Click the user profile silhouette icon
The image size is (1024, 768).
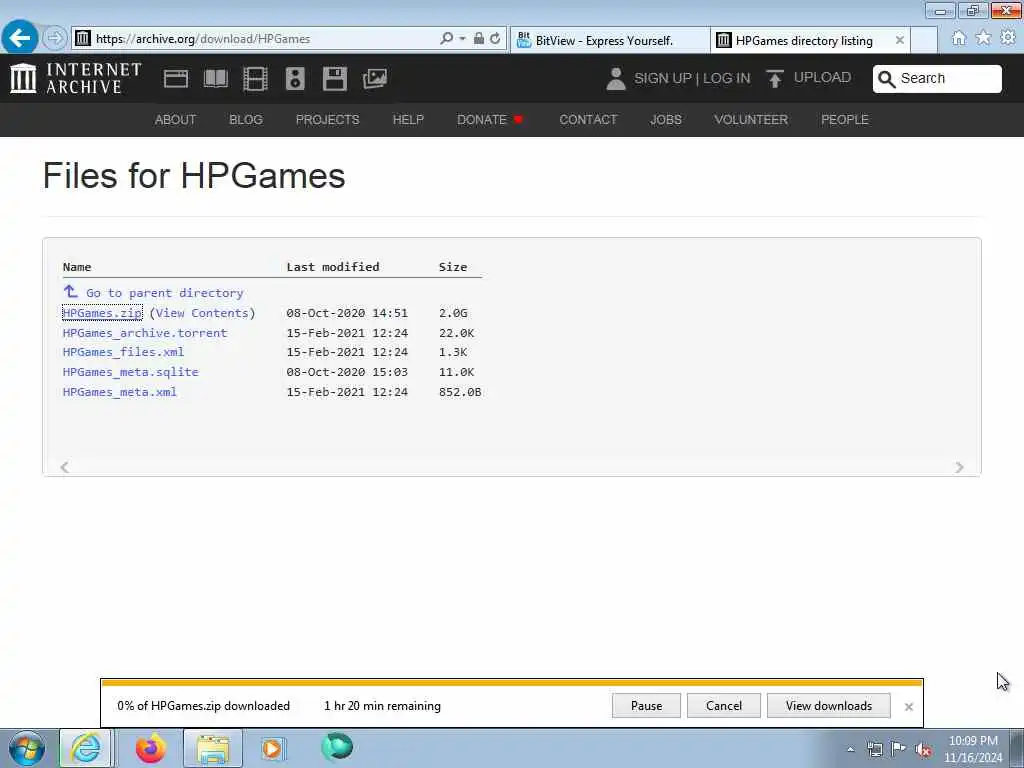click(615, 78)
